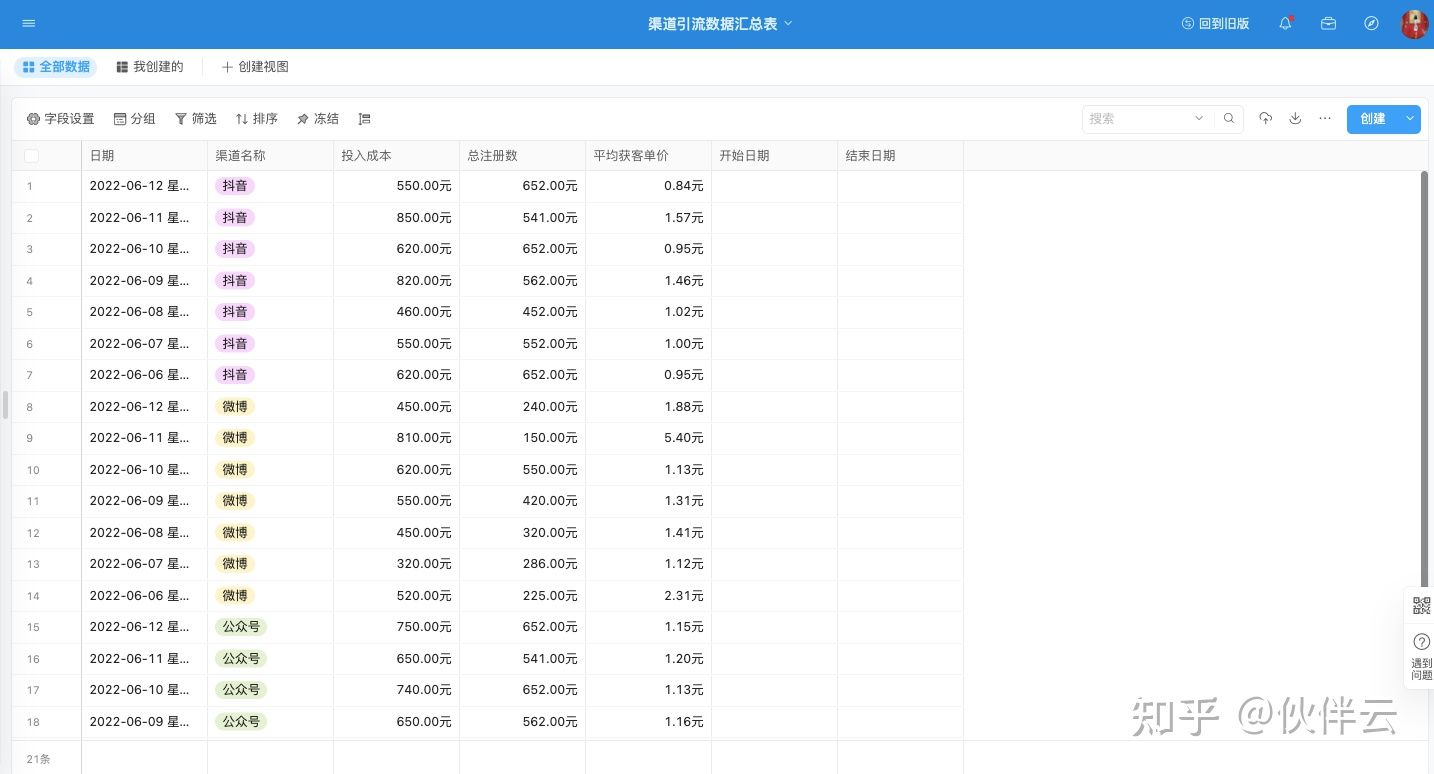Image resolution: width=1434 pixels, height=774 pixels.
Task: Open the 筛选 filter option
Action: [195, 119]
